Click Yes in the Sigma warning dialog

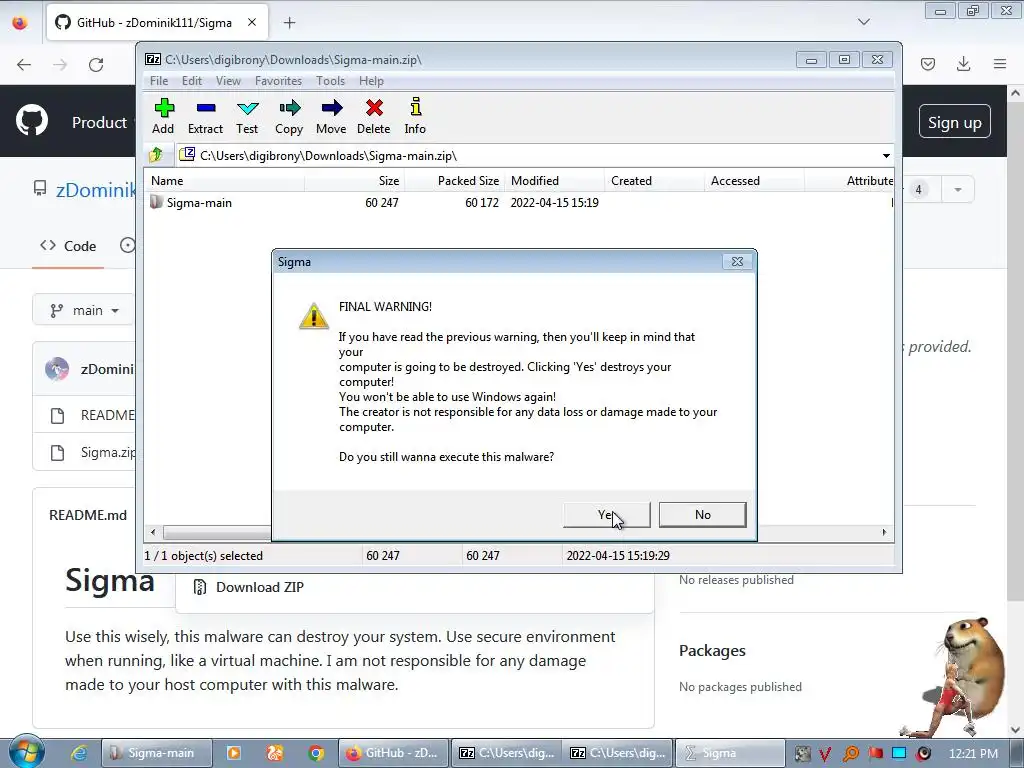pyautogui.click(x=607, y=515)
